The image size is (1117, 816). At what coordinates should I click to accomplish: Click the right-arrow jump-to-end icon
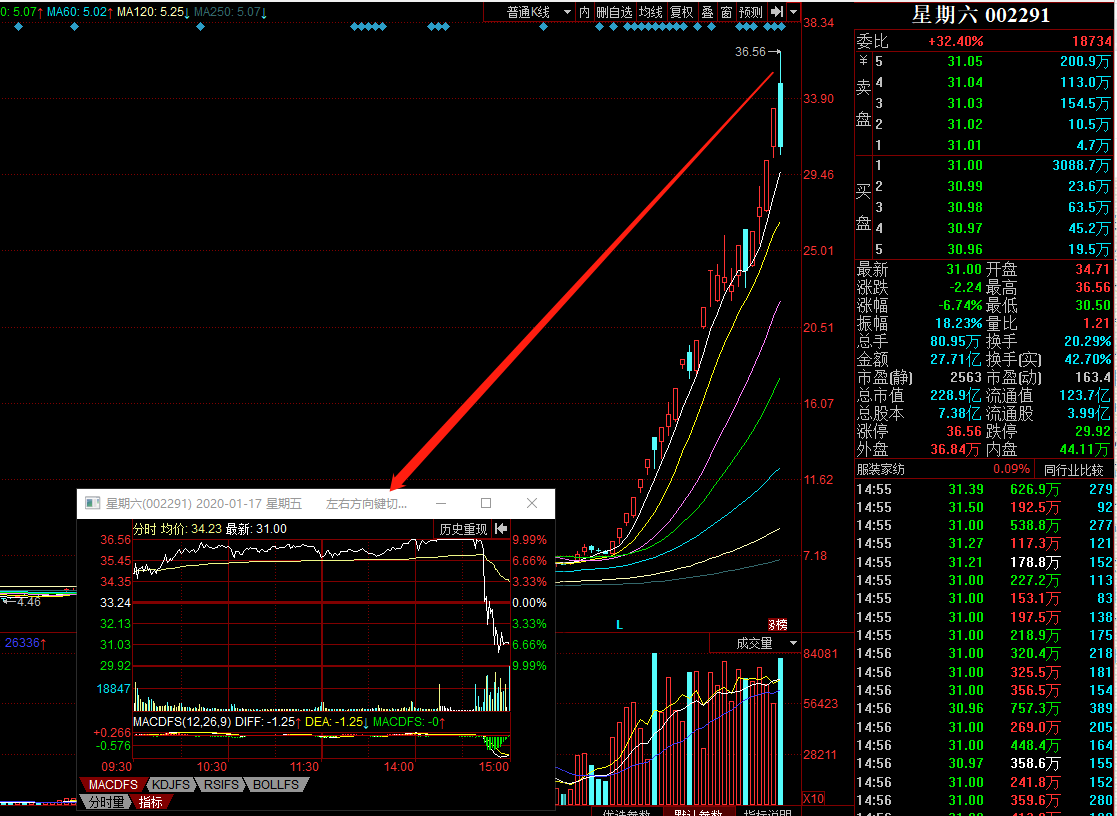[x=777, y=12]
